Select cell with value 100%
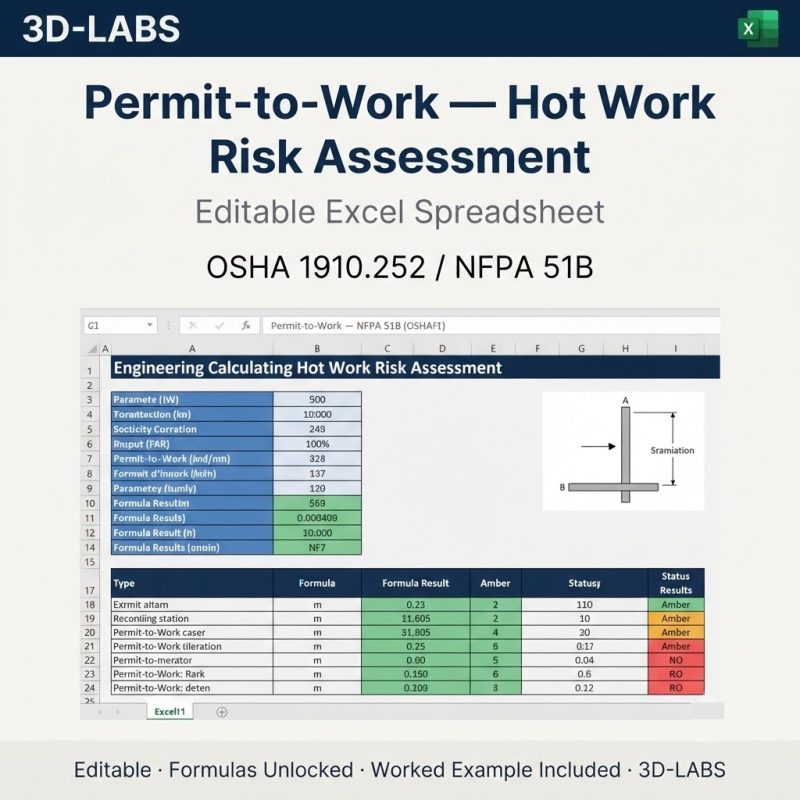 [x=317, y=444]
